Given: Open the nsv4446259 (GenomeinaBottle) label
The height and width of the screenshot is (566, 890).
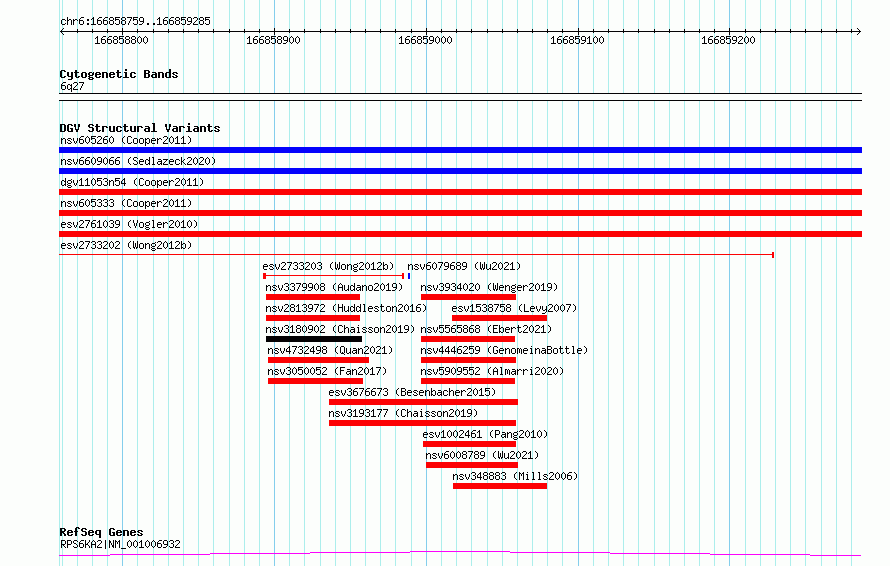Looking at the screenshot, I should pos(504,350).
